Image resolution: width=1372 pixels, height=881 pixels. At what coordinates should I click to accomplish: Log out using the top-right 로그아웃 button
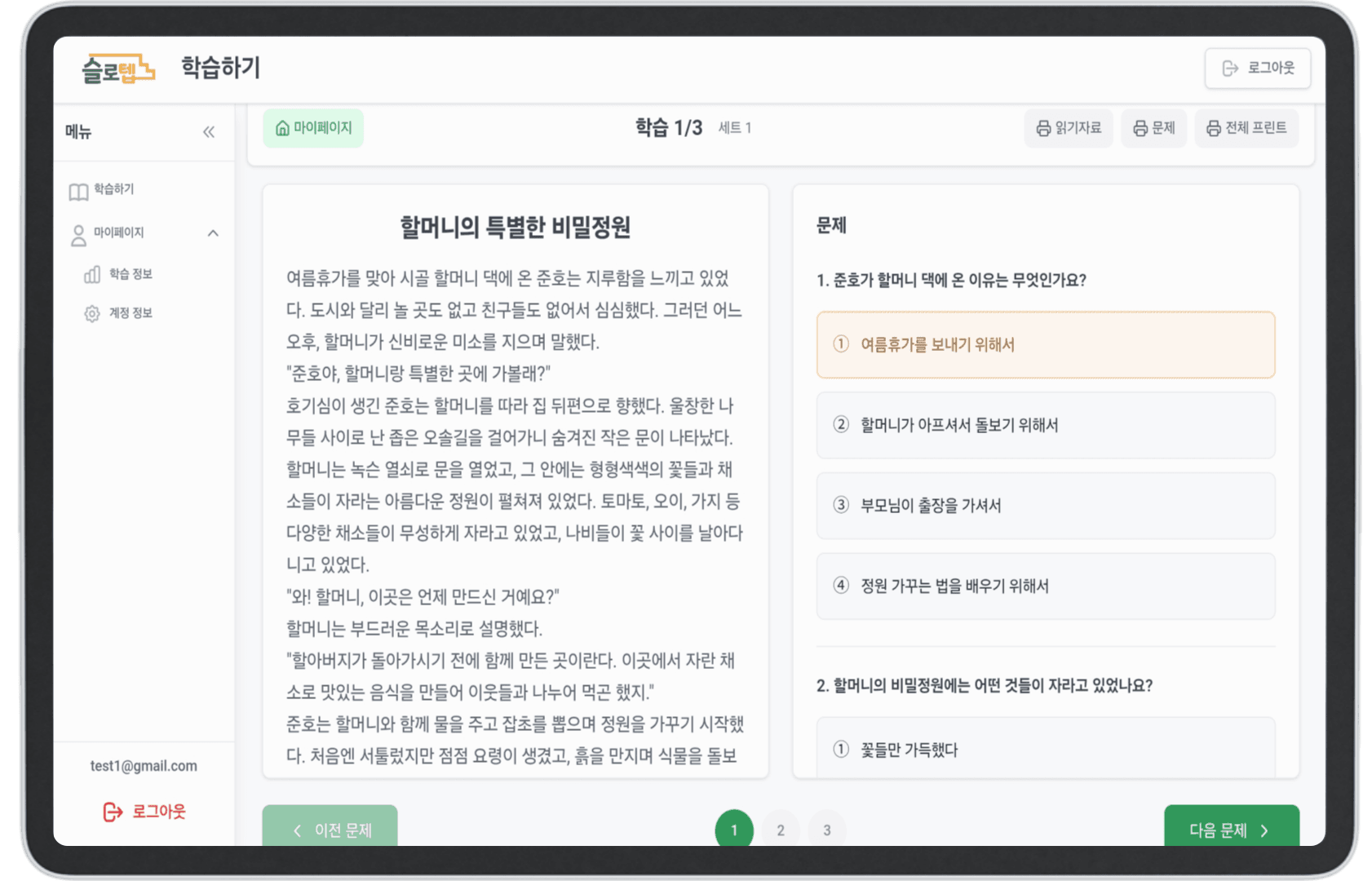coord(1258,69)
